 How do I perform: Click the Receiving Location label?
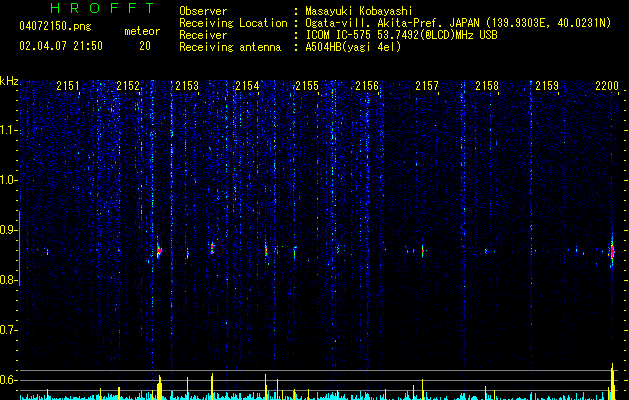pyautogui.click(x=233, y=23)
